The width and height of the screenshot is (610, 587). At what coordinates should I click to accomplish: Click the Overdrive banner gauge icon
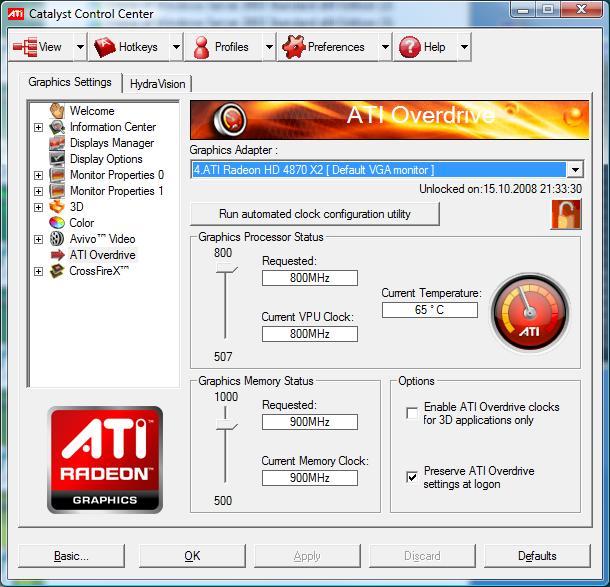pyautogui.click(x=230, y=119)
